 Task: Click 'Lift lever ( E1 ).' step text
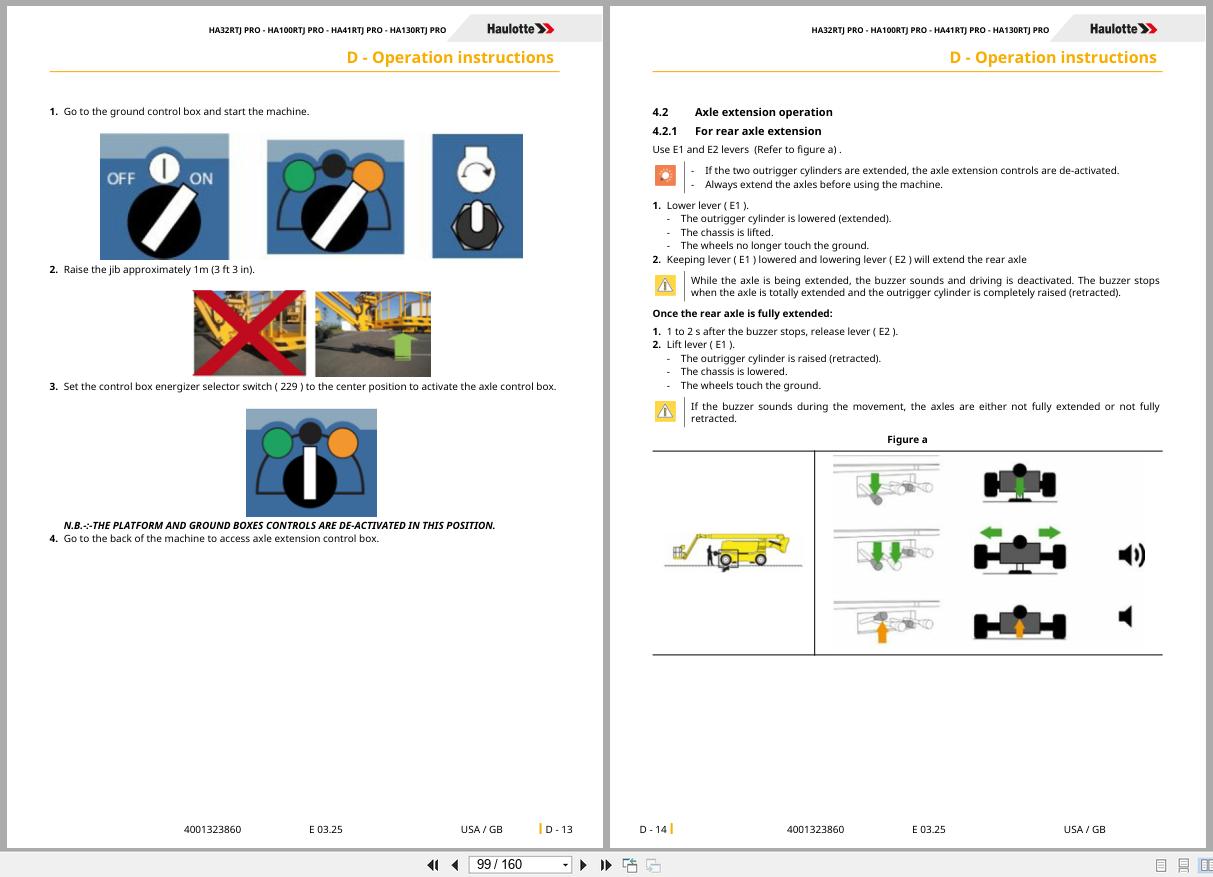pos(700,345)
